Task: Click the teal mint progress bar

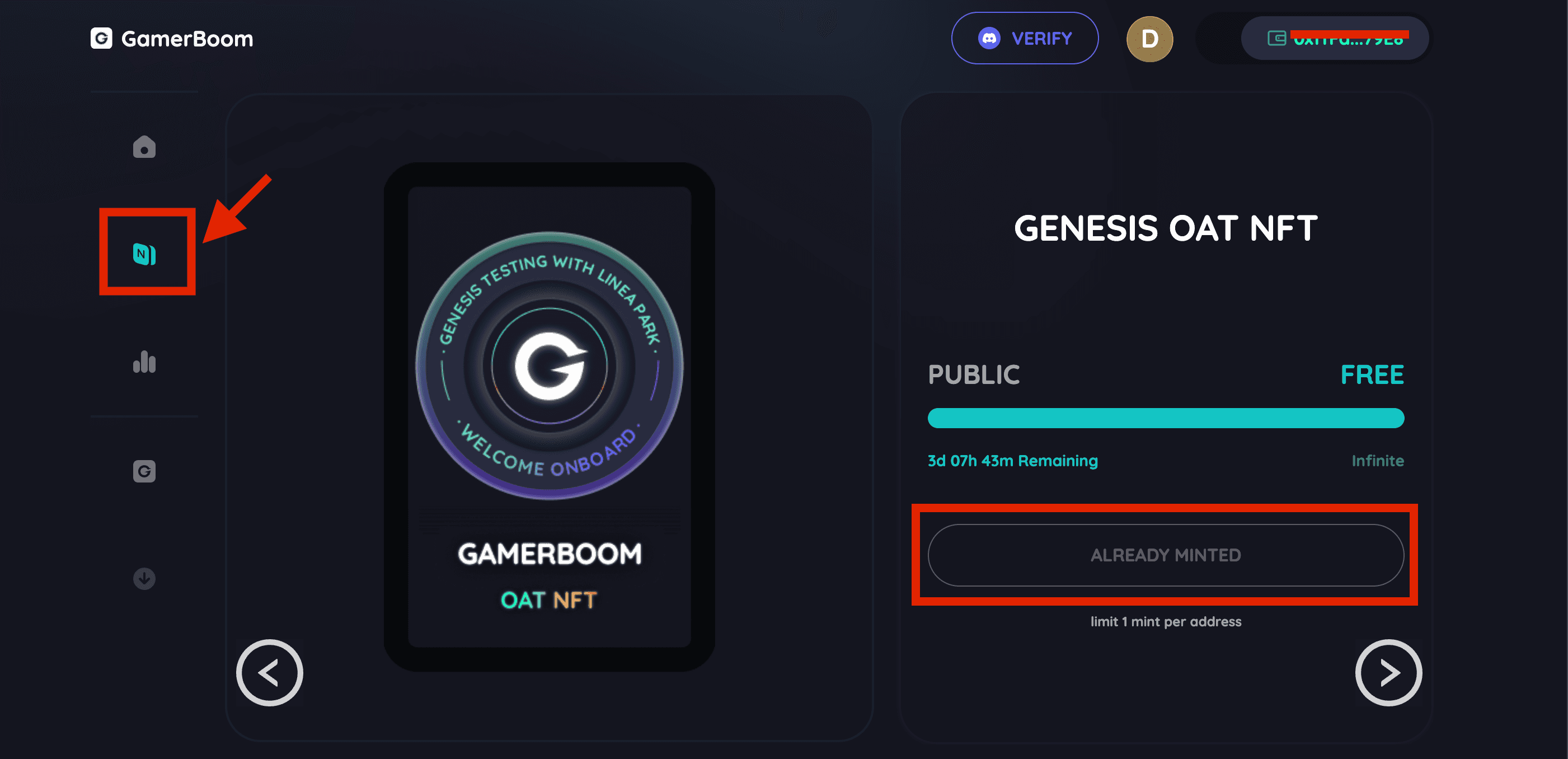Action: tap(1166, 418)
